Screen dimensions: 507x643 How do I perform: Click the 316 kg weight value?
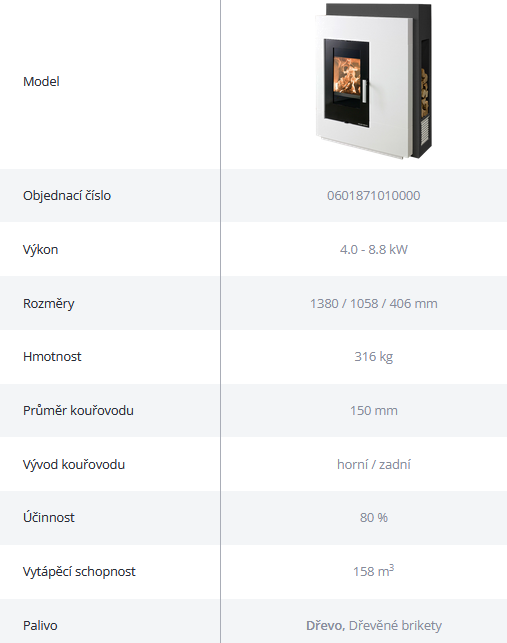point(374,357)
